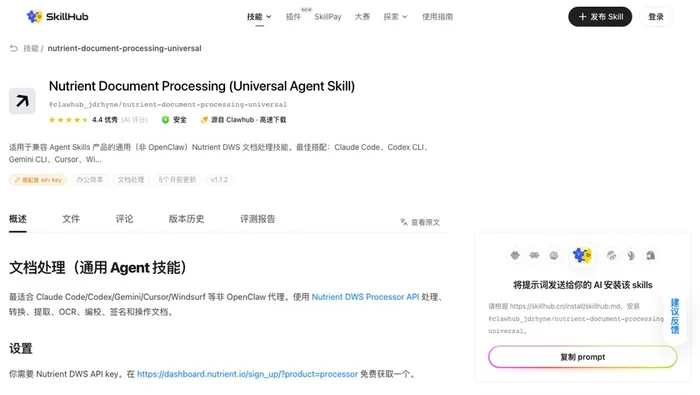Switch to the 评测报告 tab

(x=258, y=219)
